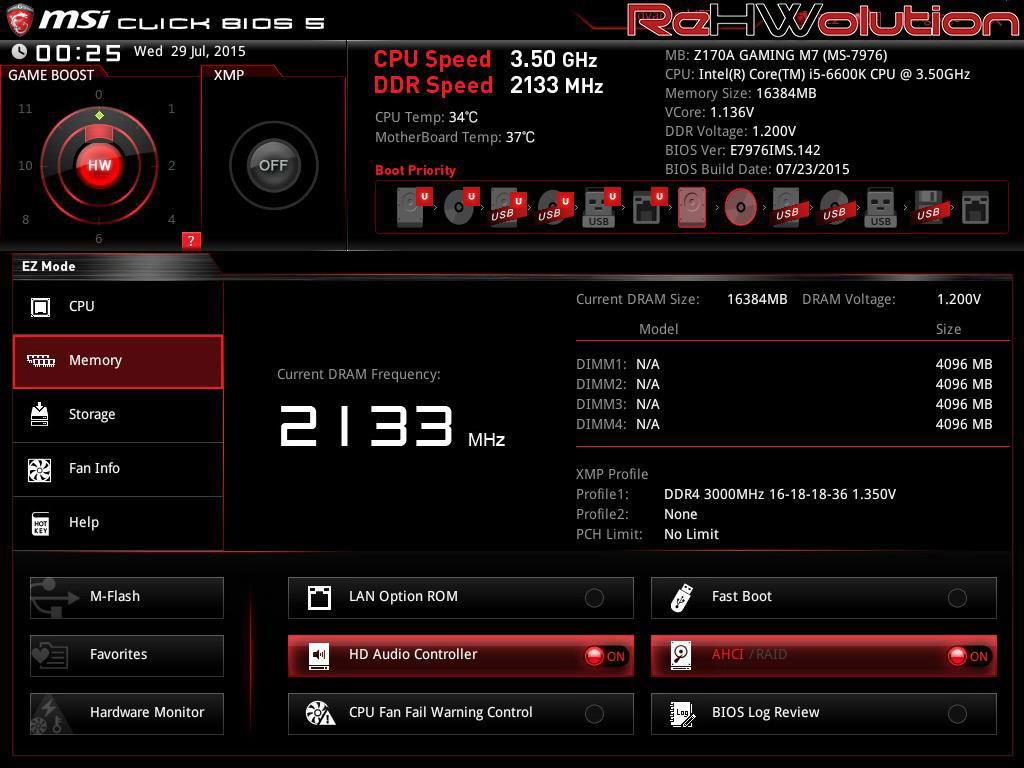Show the Fan Info section
Screen dimensions: 1024x768
coord(118,469)
